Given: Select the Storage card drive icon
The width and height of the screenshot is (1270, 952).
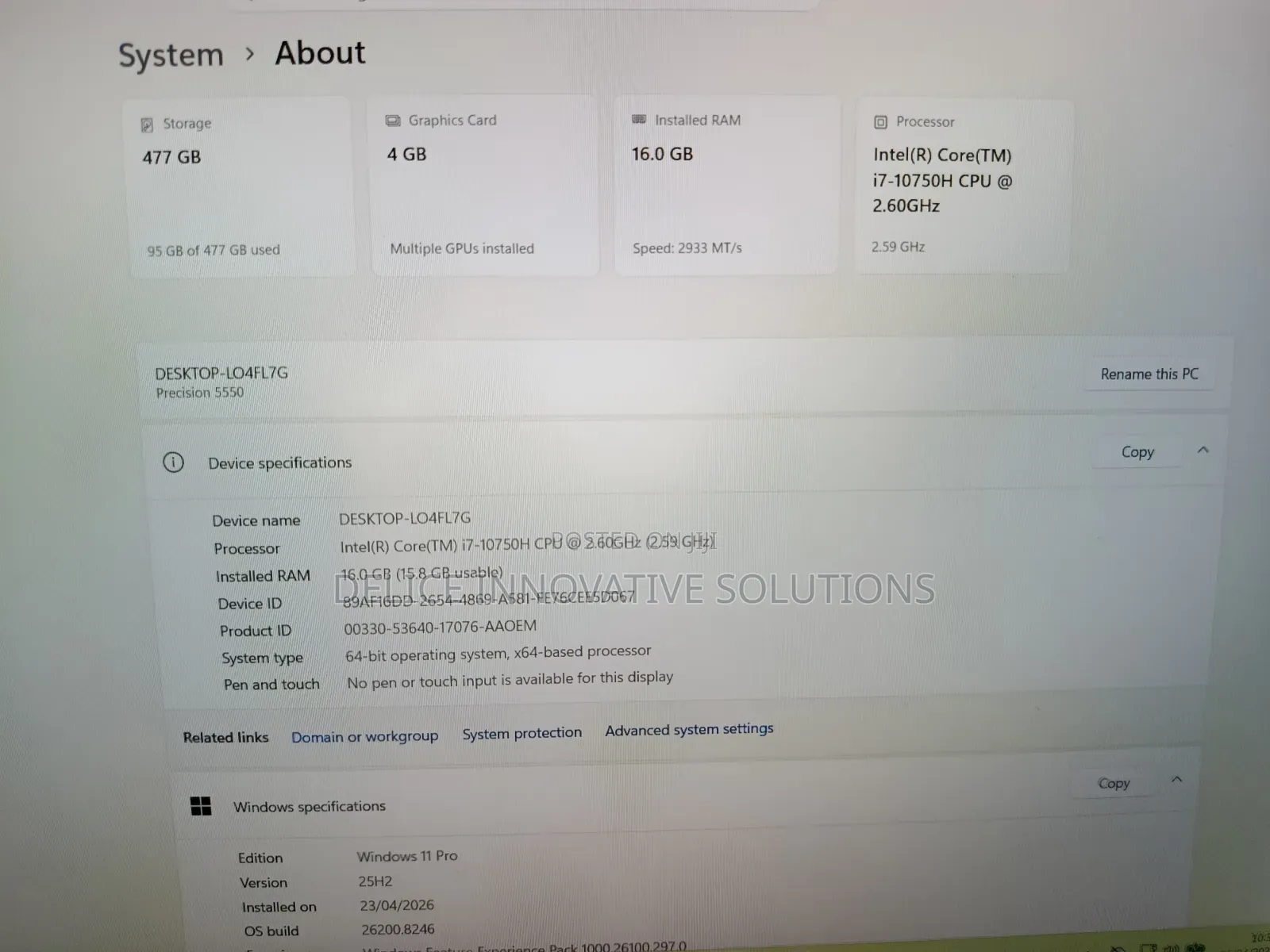Looking at the screenshot, I should pyautogui.click(x=147, y=125).
